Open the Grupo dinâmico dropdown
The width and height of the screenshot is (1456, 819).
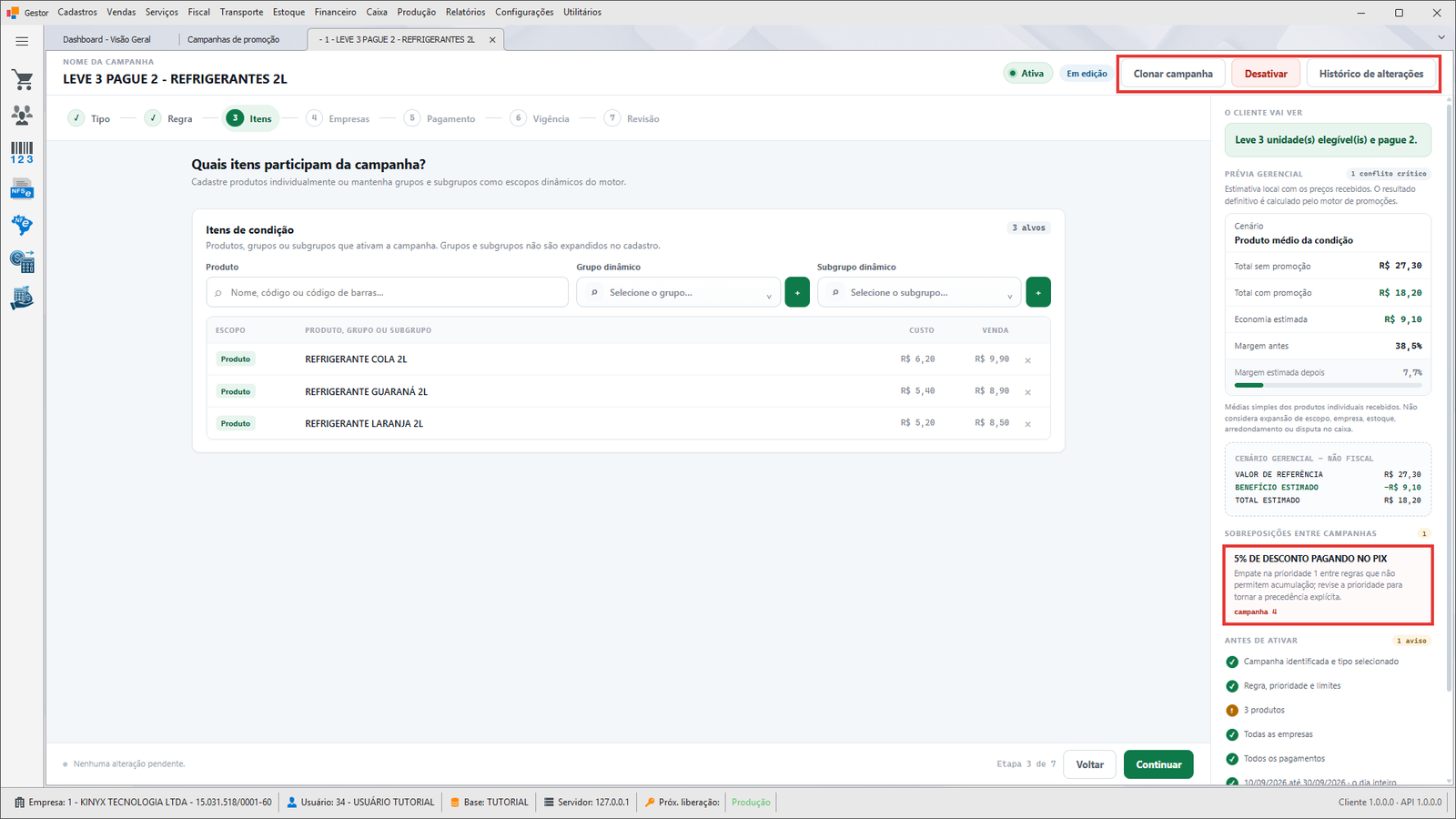(678, 292)
